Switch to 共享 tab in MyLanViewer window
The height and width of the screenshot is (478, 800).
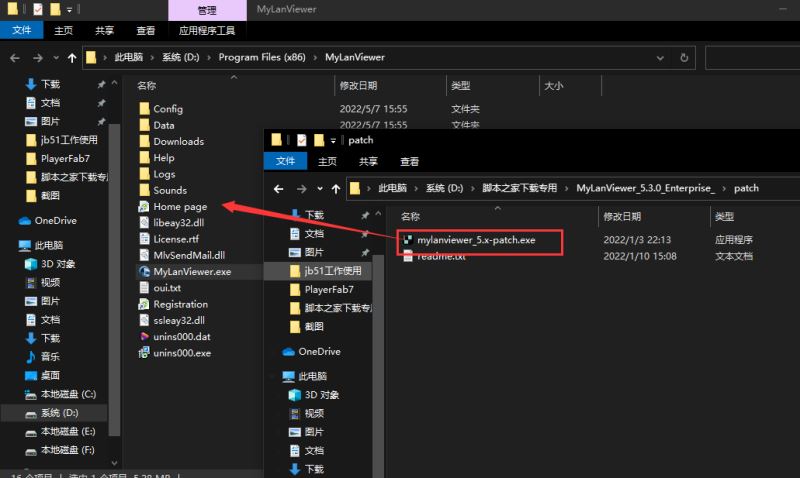(105, 31)
